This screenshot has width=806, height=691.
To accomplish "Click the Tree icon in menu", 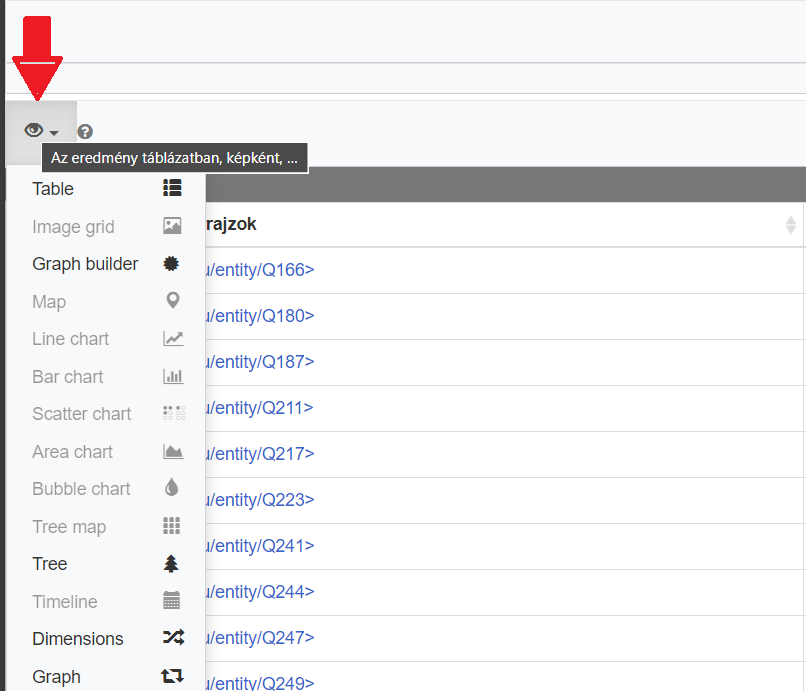I will click(172, 564).
